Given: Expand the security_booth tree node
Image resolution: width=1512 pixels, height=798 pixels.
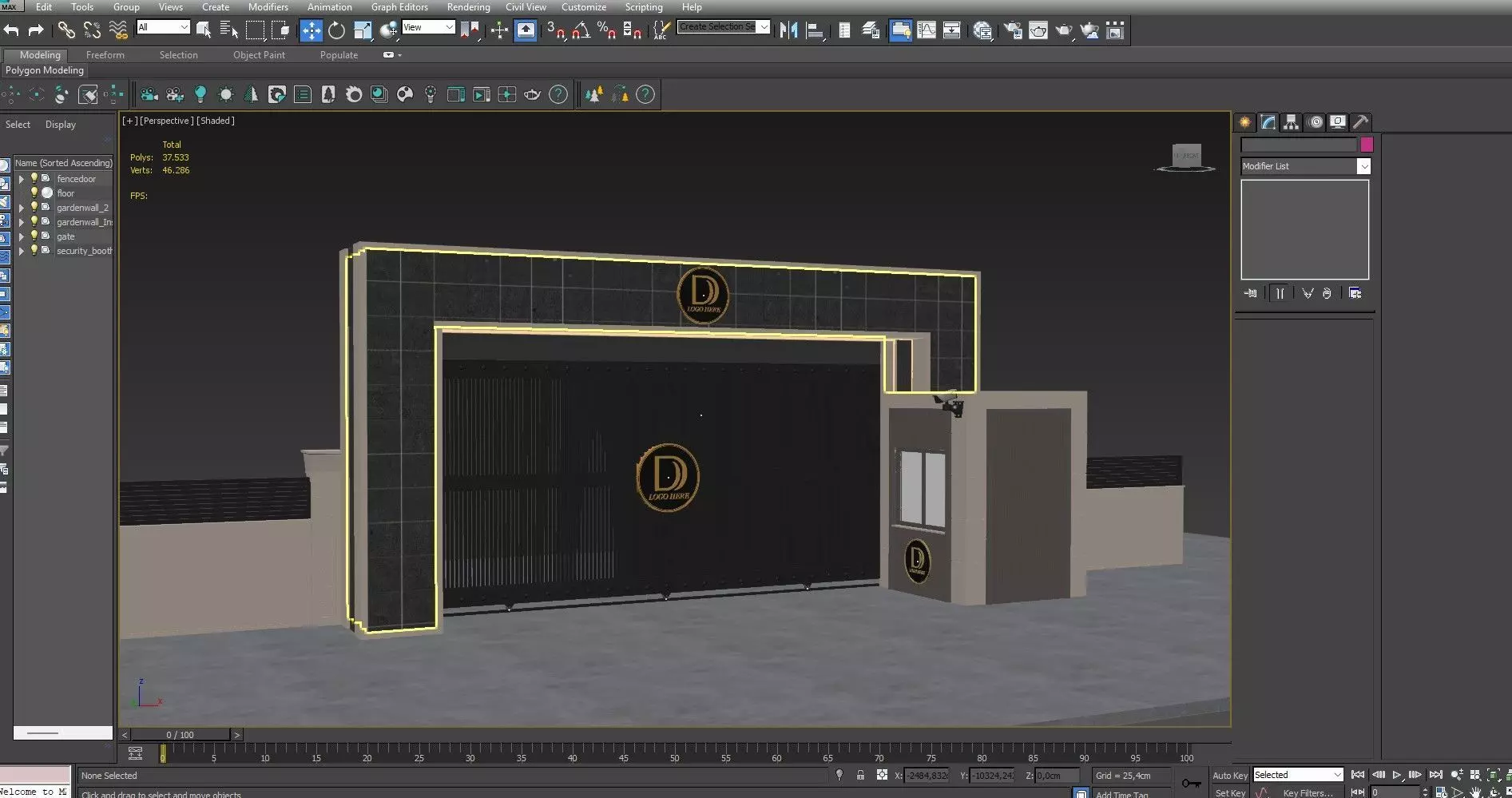Looking at the screenshot, I should [22, 251].
